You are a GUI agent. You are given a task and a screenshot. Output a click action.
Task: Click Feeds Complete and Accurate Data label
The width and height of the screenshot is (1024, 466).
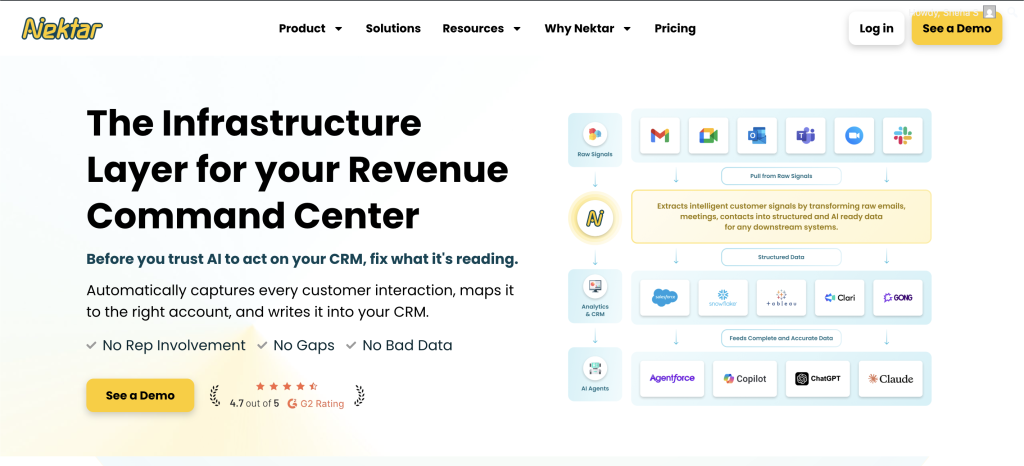coord(781,338)
